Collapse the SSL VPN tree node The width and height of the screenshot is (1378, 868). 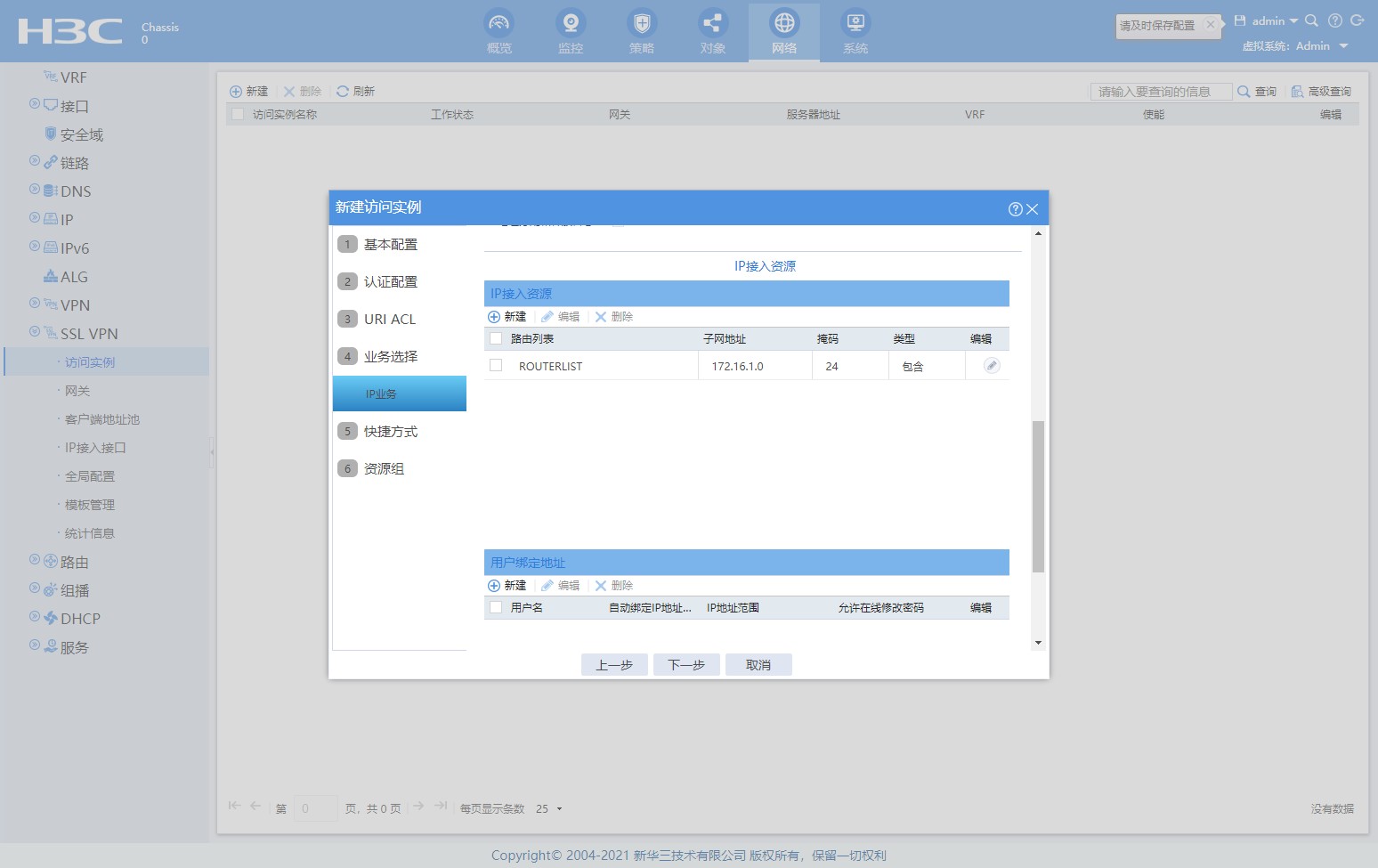tap(35, 332)
